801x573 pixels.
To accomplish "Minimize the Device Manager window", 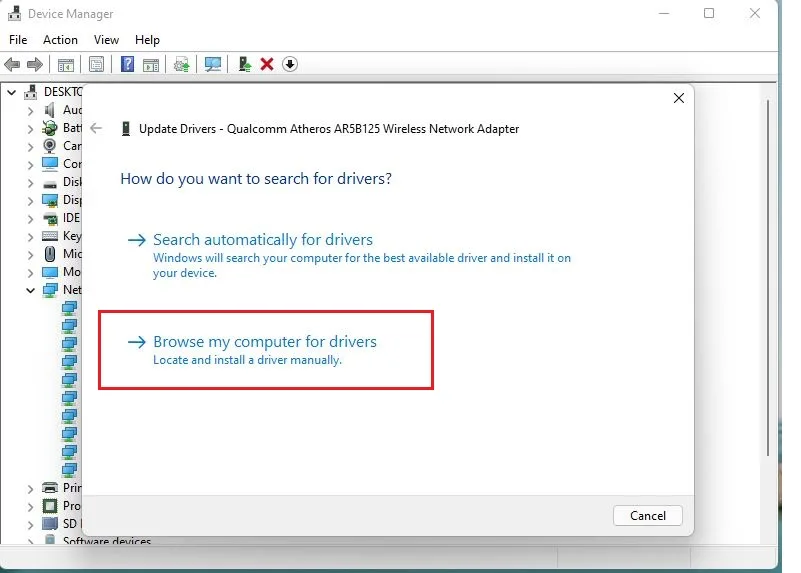I will [x=664, y=13].
